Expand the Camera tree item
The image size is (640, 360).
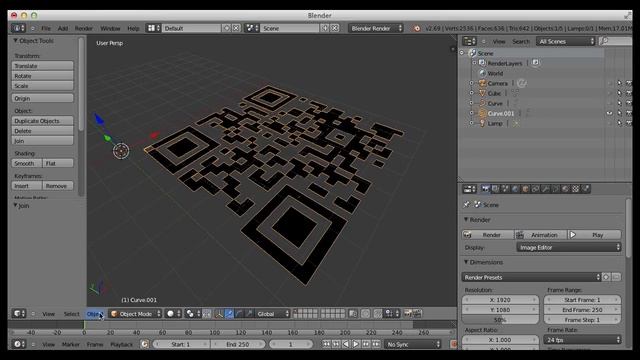coord(472,83)
